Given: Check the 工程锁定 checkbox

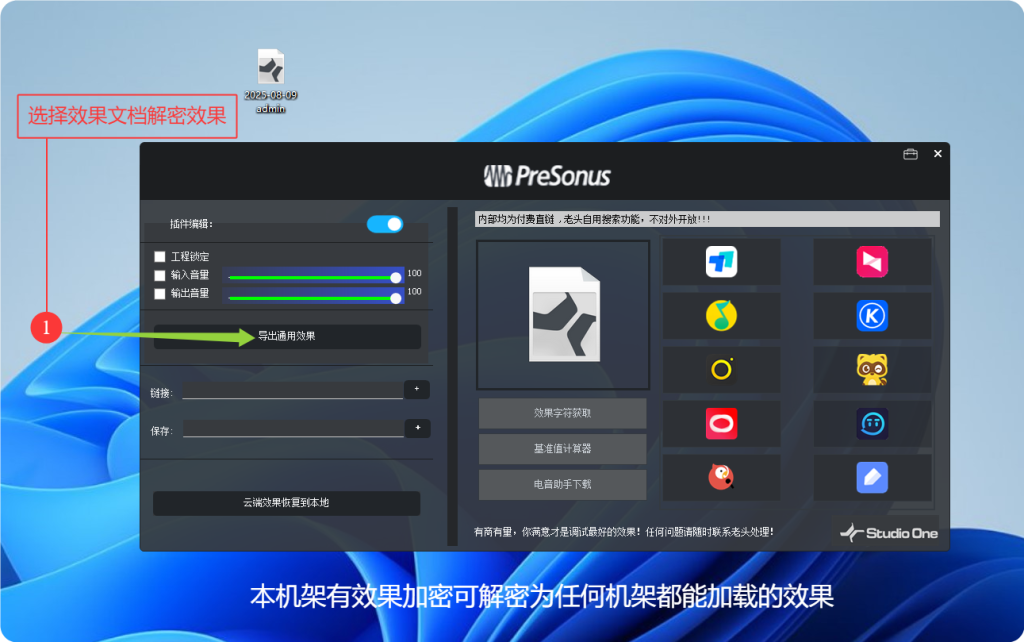Looking at the screenshot, I should point(159,256).
